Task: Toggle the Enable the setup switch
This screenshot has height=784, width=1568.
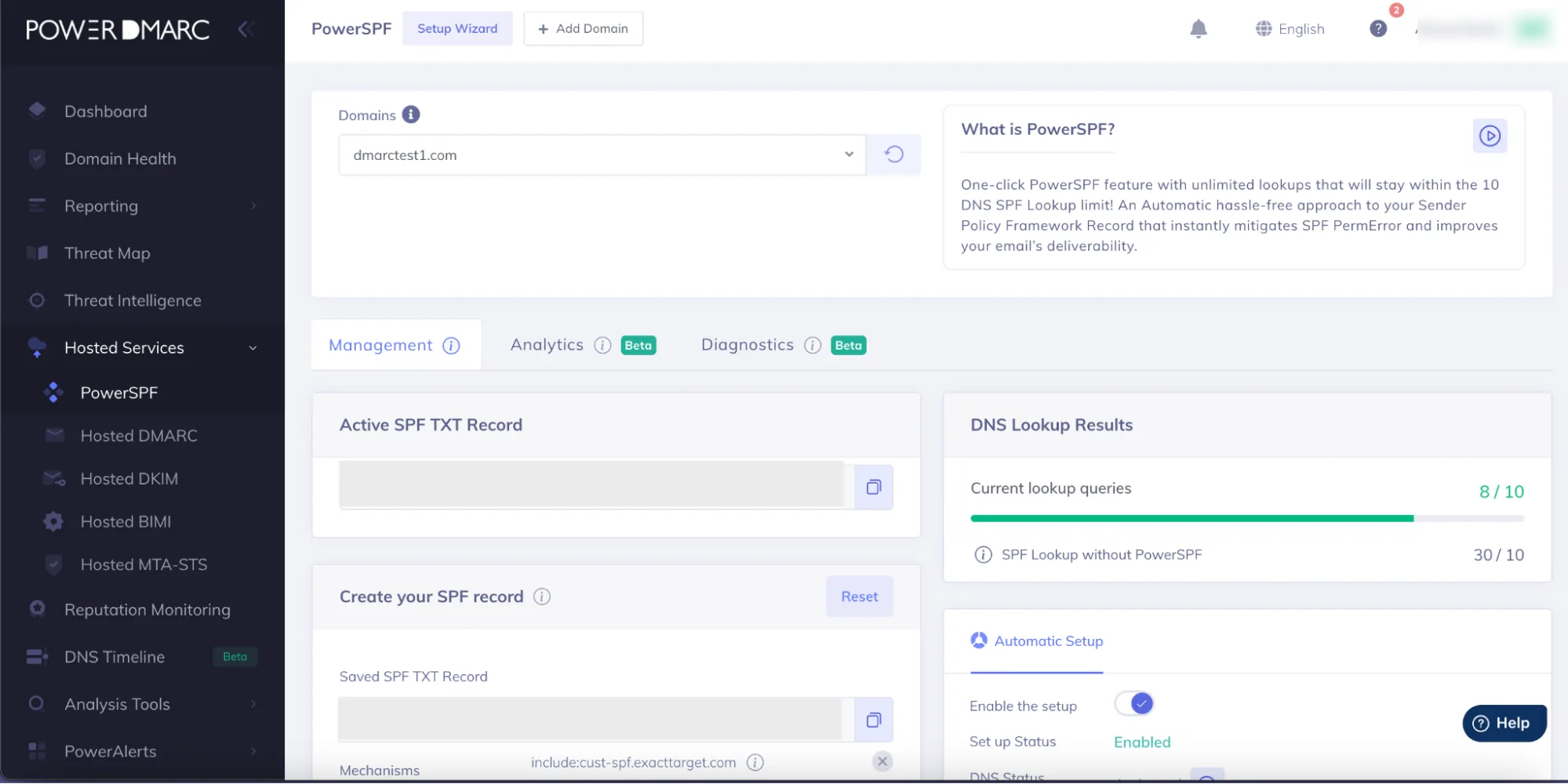Action: click(x=1134, y=704)
